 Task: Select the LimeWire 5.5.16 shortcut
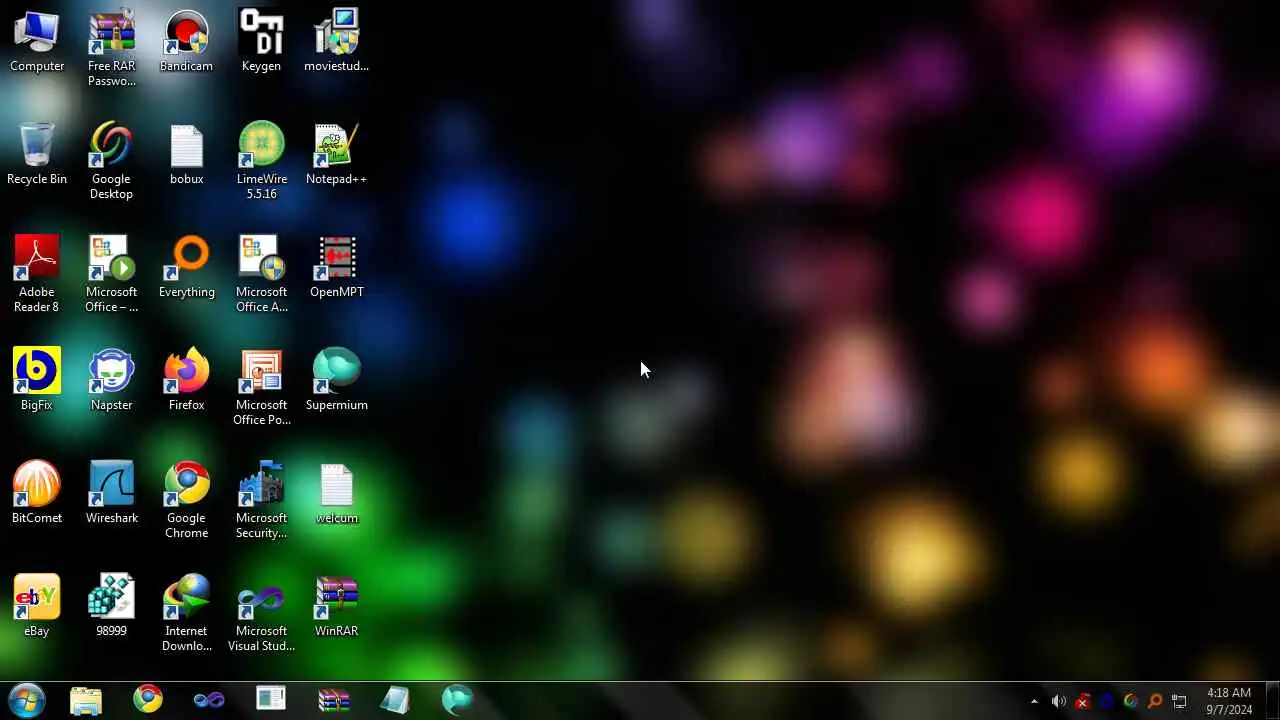(261, 161)
